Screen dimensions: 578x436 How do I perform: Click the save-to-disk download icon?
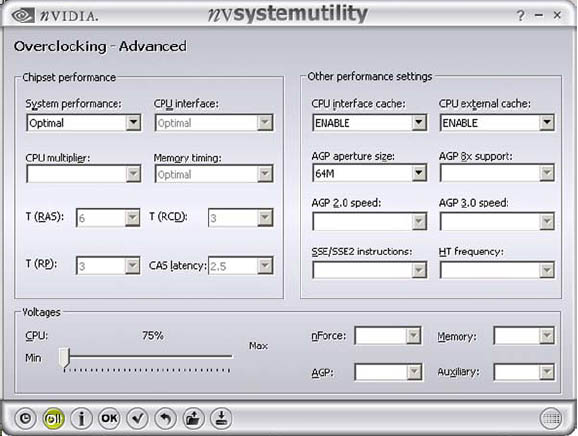221,418
